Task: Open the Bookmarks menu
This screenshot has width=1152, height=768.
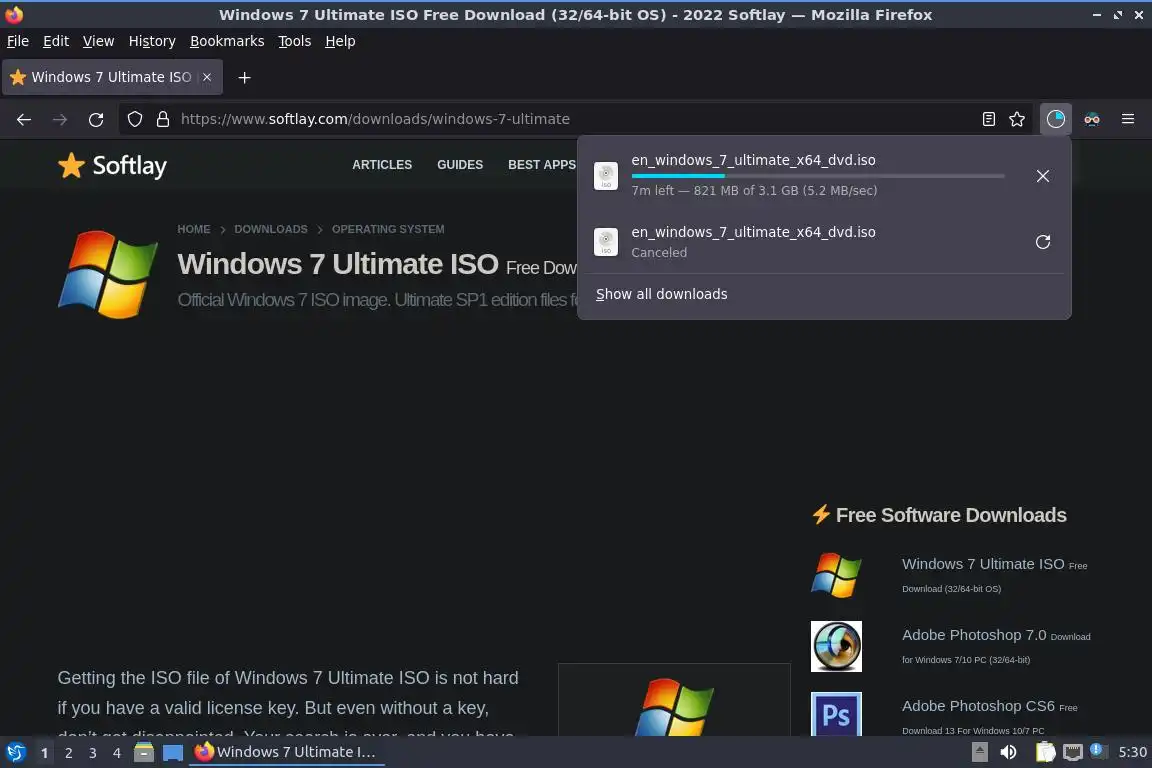Action: click(x=227, y=41)
